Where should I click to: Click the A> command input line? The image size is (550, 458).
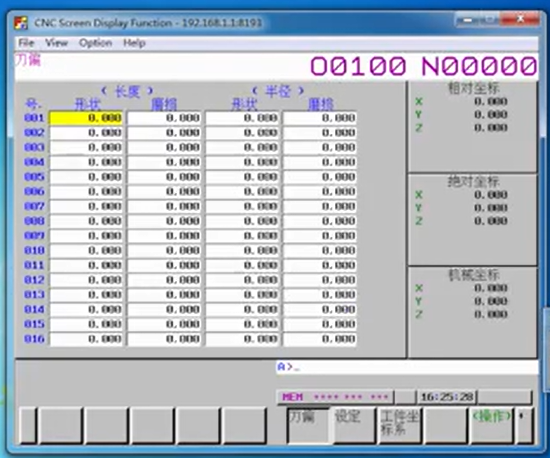pyautogui.click(x=407, y=367)
